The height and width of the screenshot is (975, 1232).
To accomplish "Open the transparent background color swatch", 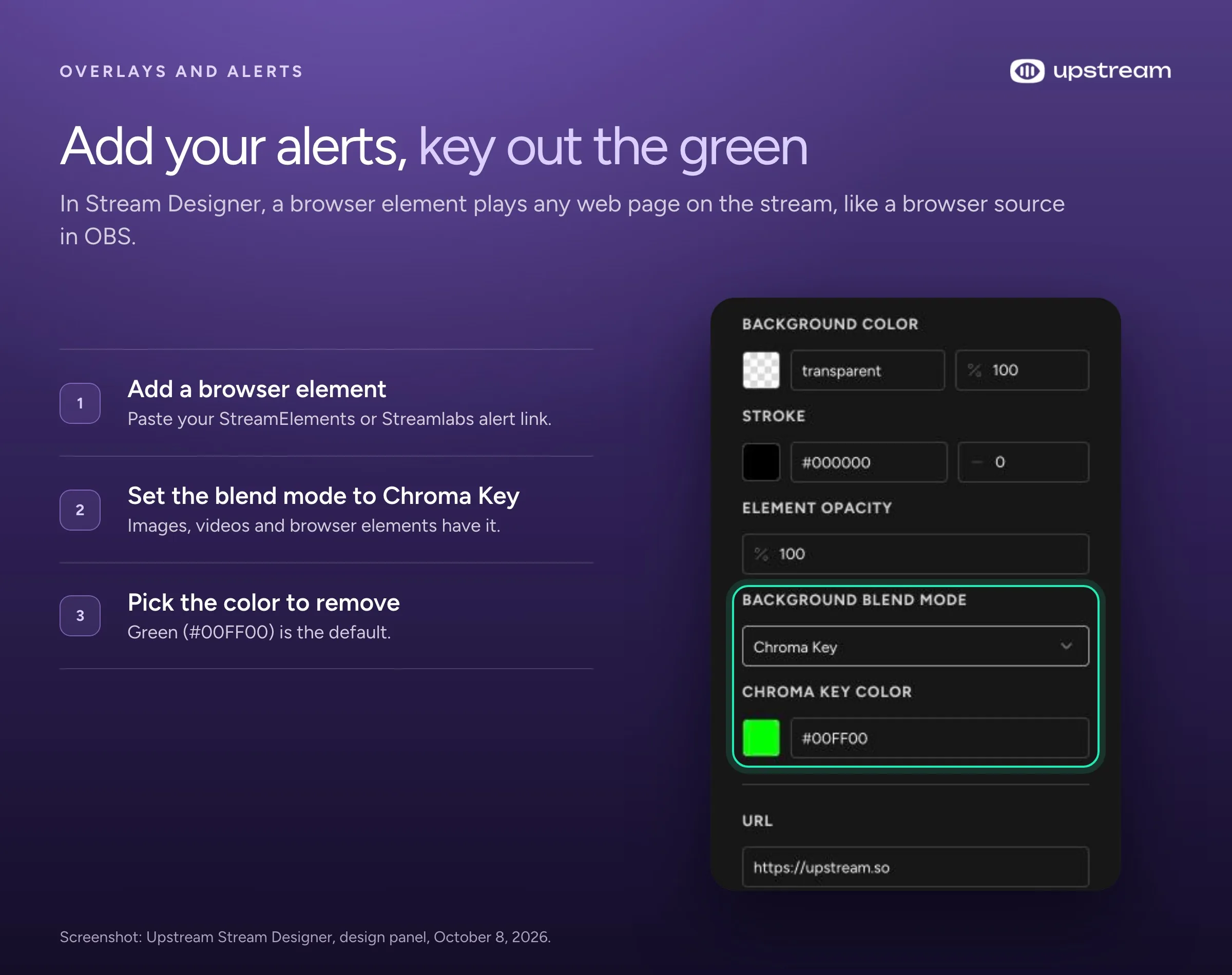I will [x=760, y=371].
